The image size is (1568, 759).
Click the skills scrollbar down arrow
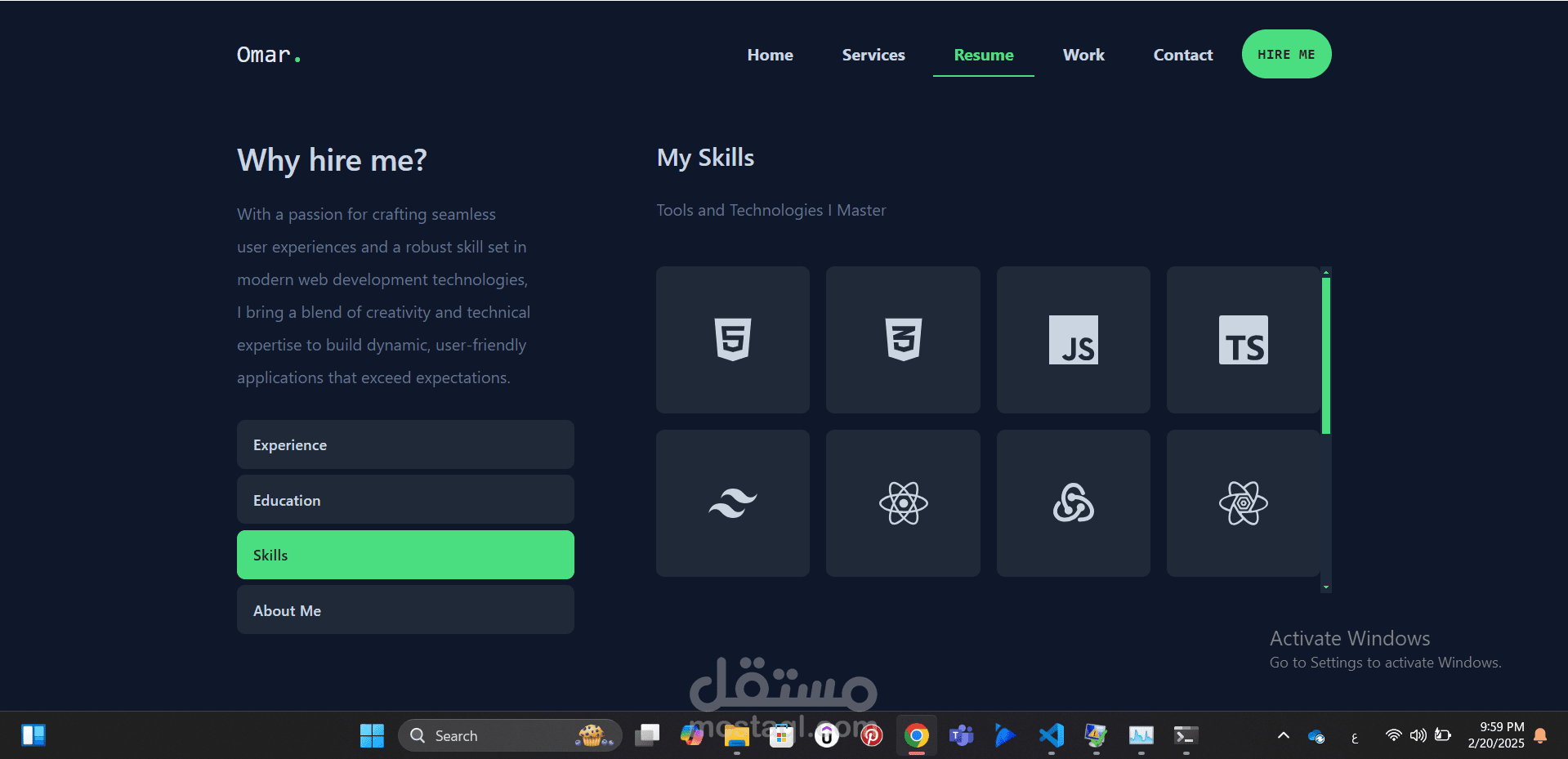pos(1326,587)
